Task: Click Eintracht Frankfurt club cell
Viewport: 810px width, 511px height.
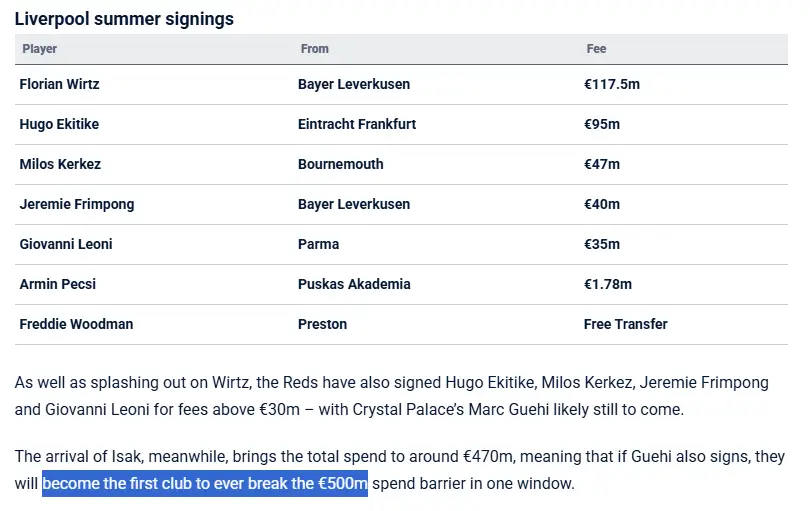Action: pyautogui.click(x=357, y=124)
